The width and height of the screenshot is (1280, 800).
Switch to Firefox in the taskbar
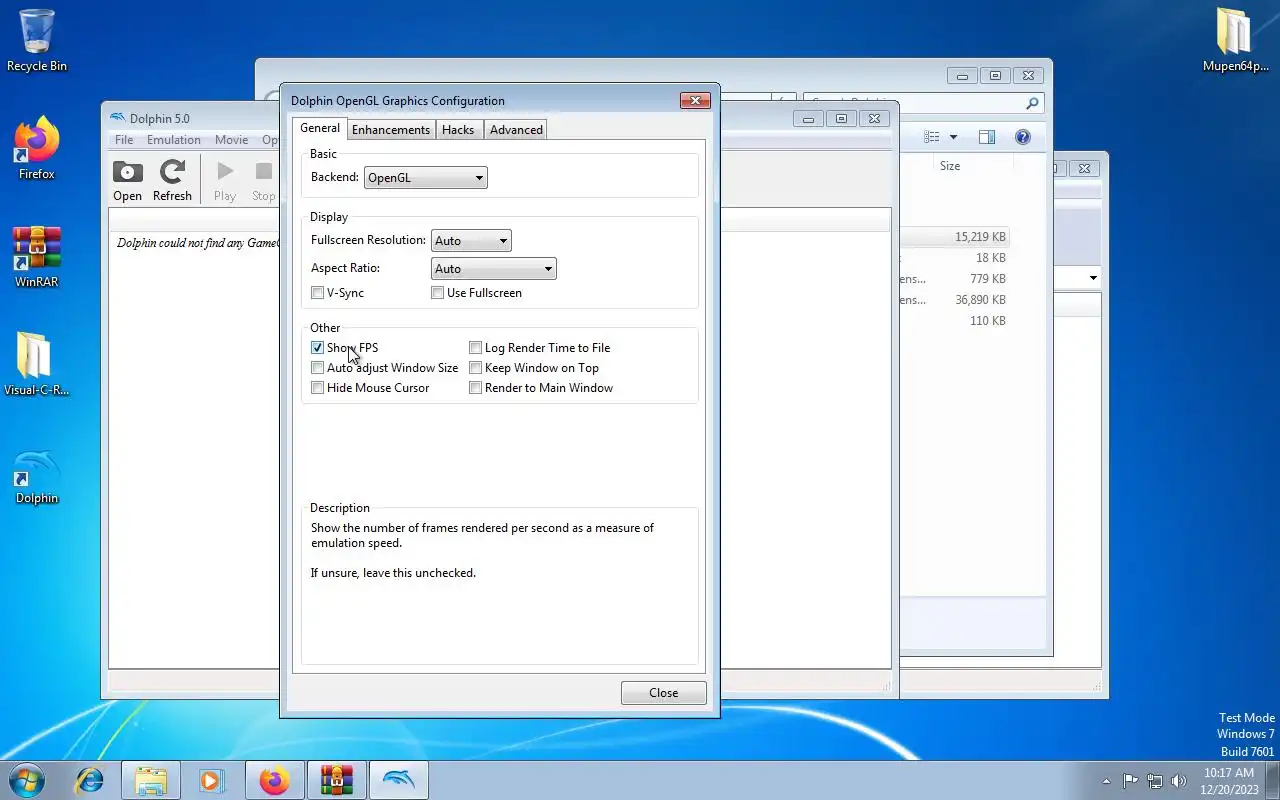point(274,780)
